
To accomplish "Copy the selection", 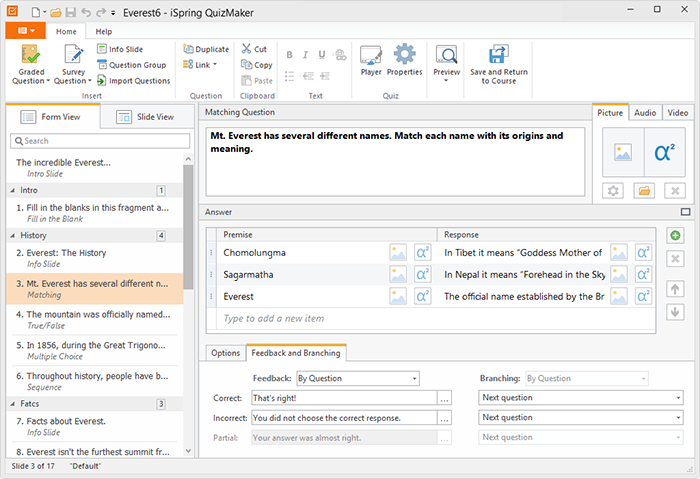I will [x=257, y=65].
